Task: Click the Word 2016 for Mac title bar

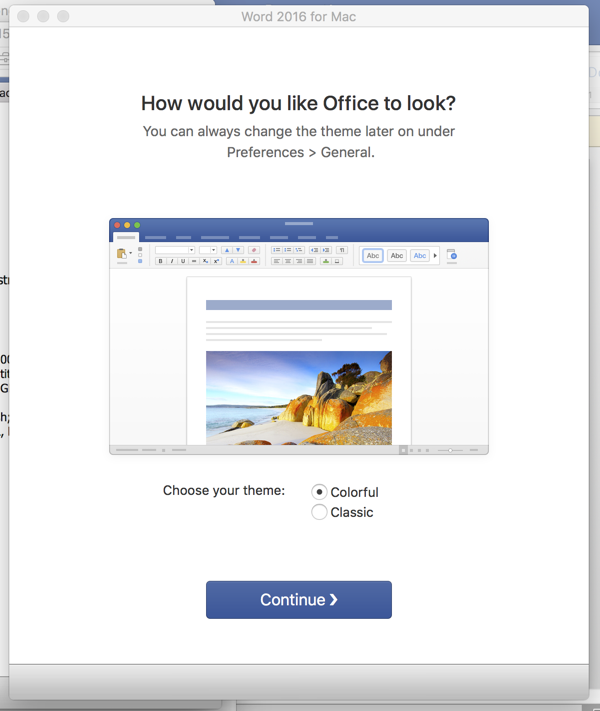Action: pos(298,17)
